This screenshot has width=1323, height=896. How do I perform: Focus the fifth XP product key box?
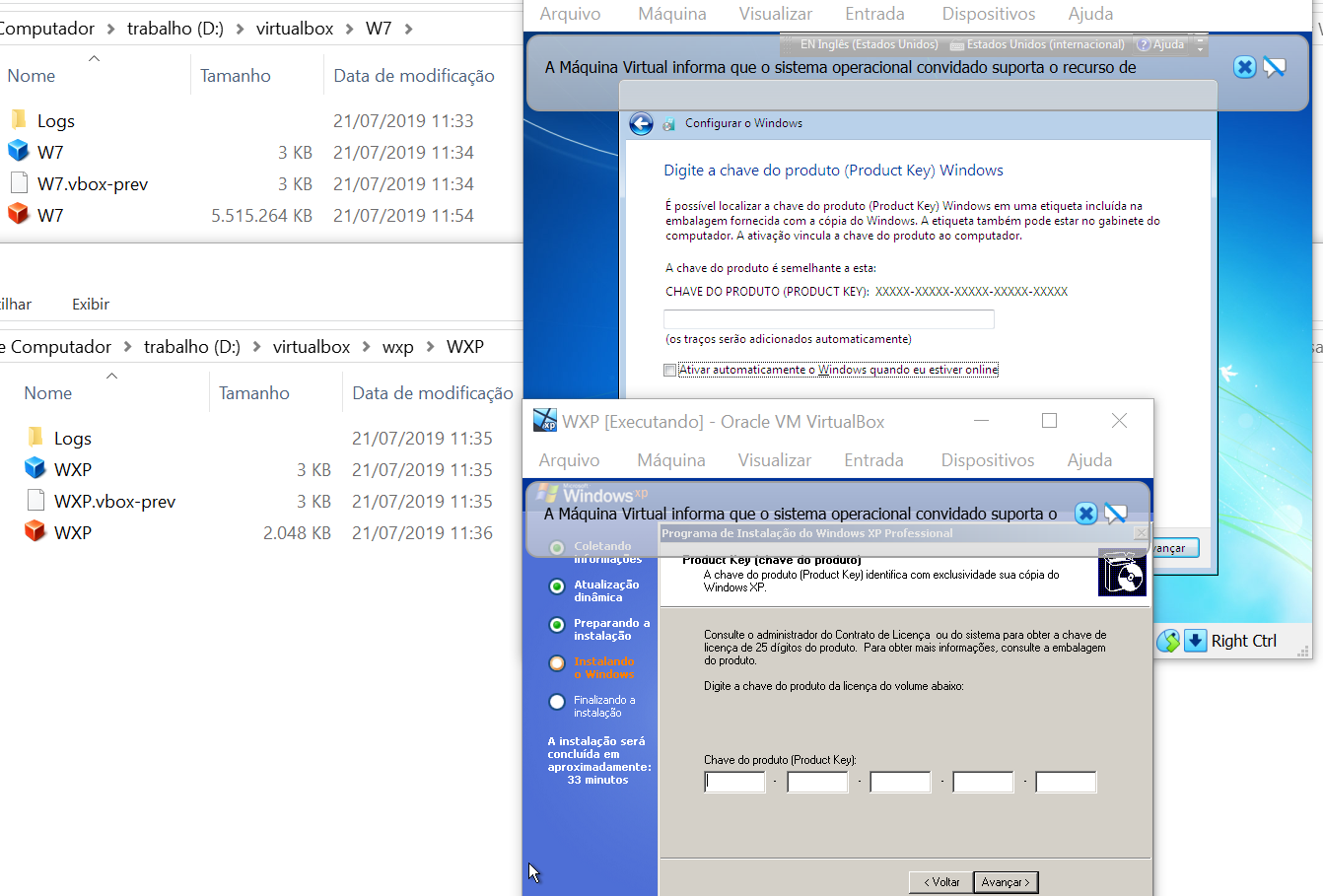(x=1066, y=782)
